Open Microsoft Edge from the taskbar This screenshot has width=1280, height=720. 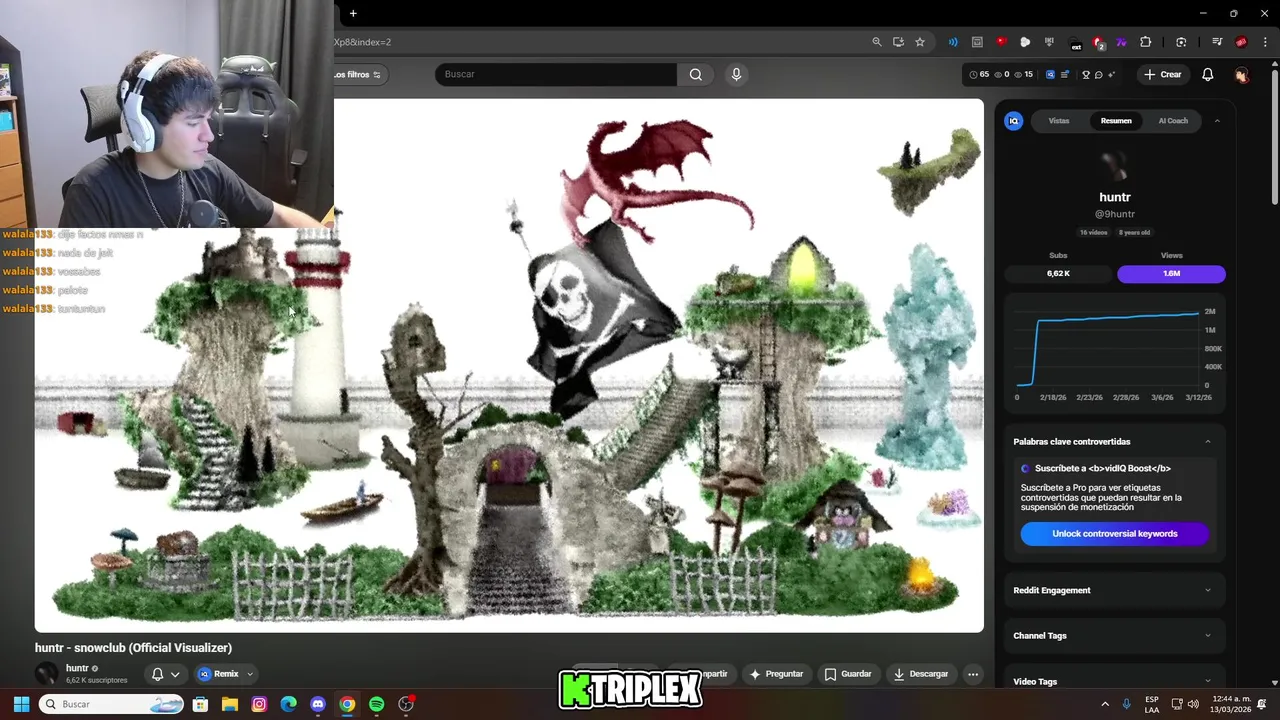(x=288, y=704)
